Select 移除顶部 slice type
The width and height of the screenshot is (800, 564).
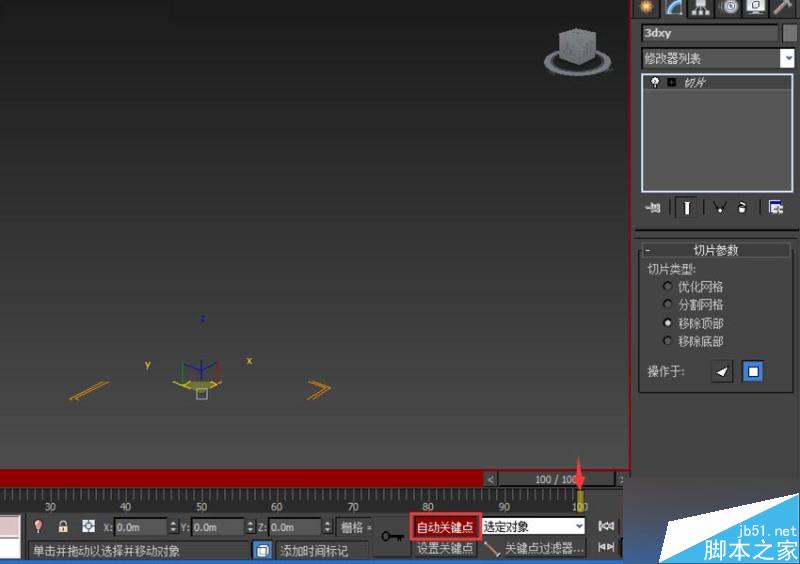(x=667, y=323)
